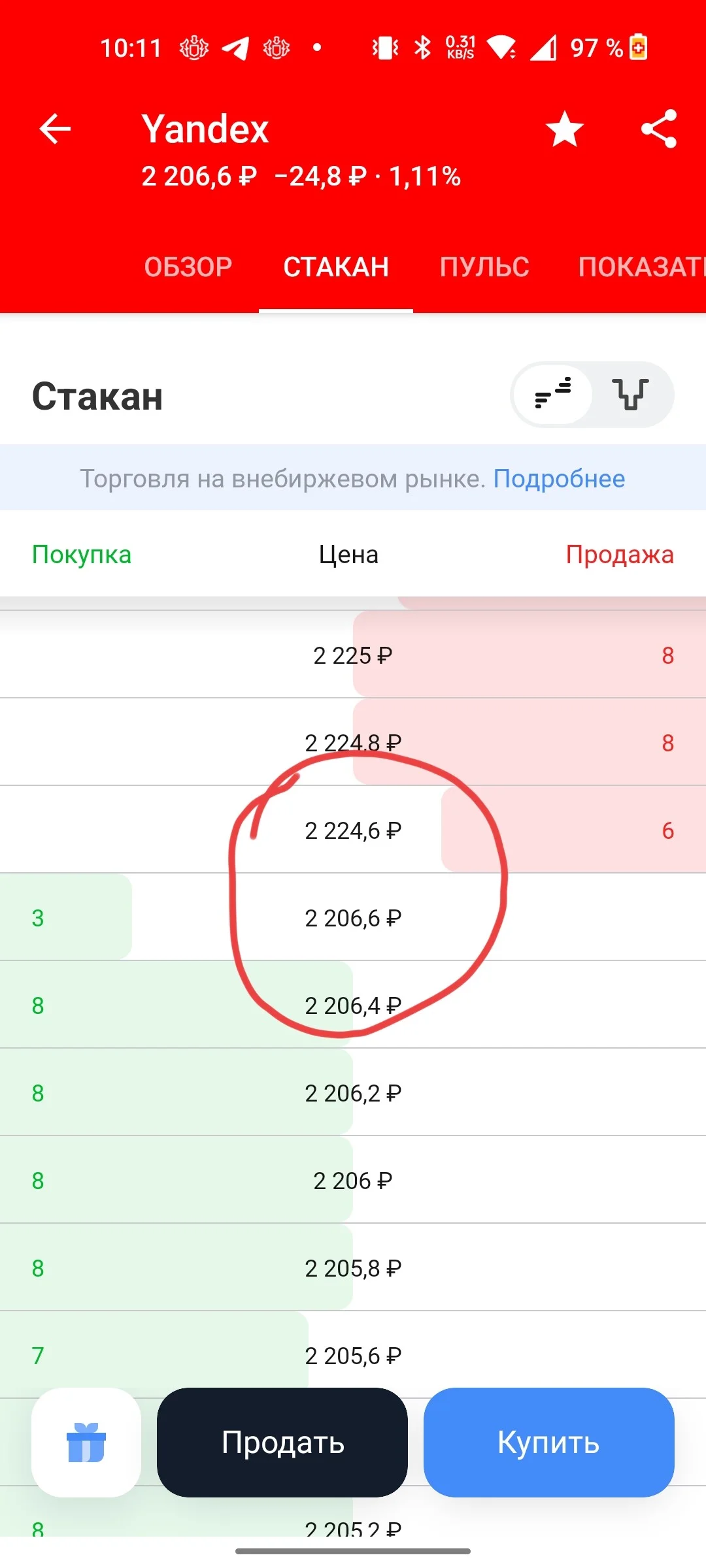Go back using the arrow icon
Screen dimensions: 706x1568
(55, 129)
